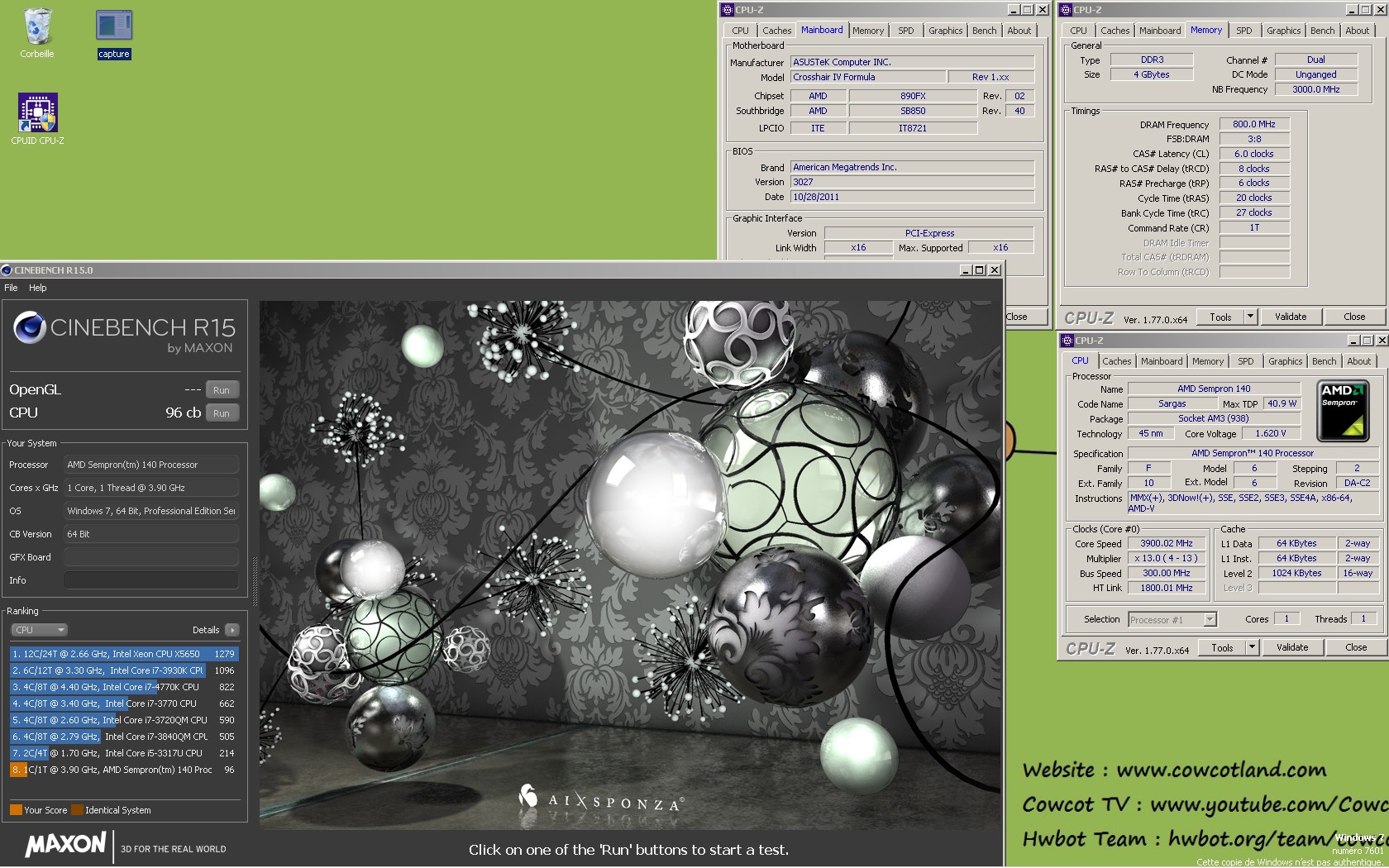Open the Help menu in Cinebench
The height and width of the screenshot is (868, 1389).
coord(38,288)
